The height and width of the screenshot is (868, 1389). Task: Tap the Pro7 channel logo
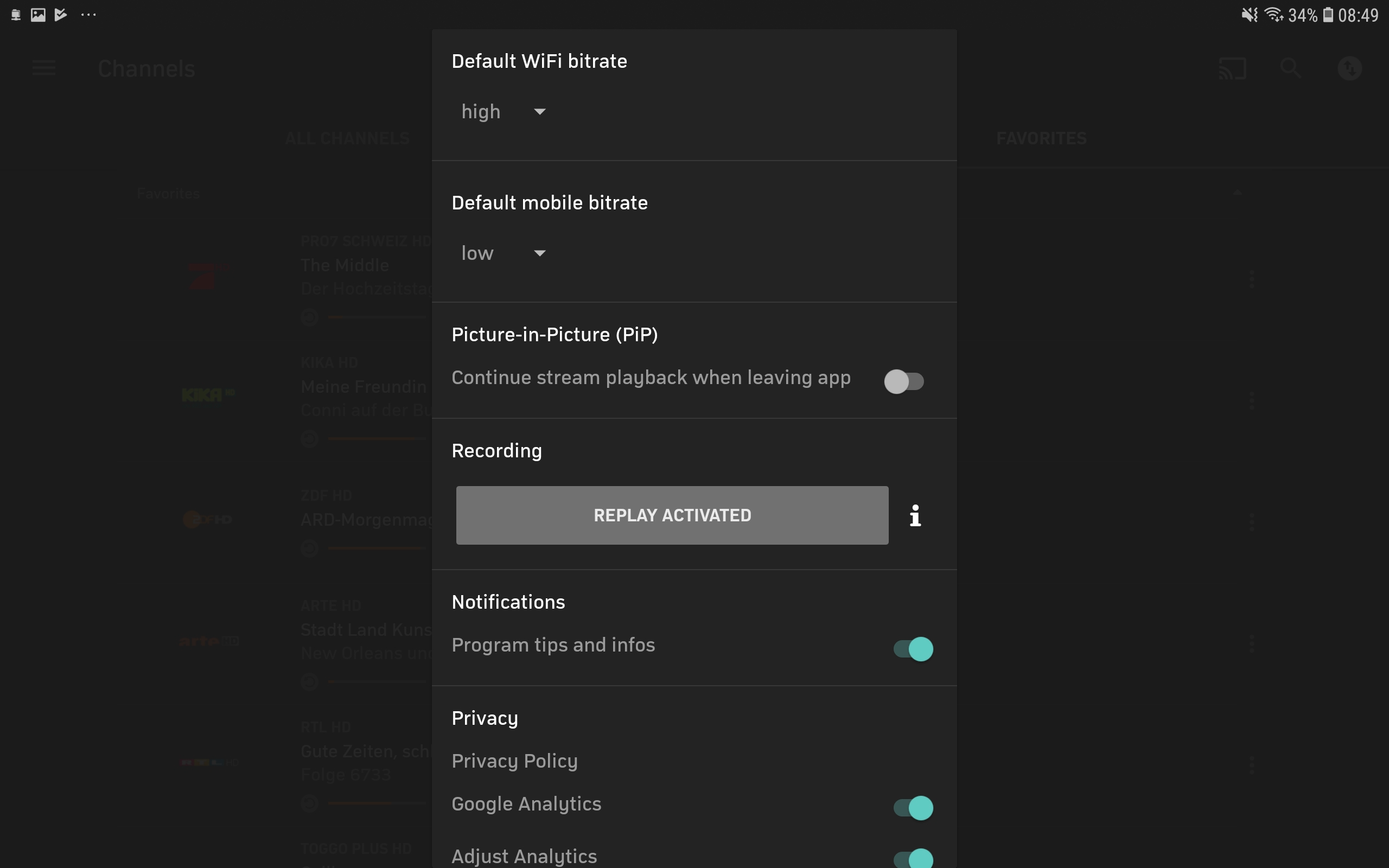pyautogui.click(x=208, y=276)
